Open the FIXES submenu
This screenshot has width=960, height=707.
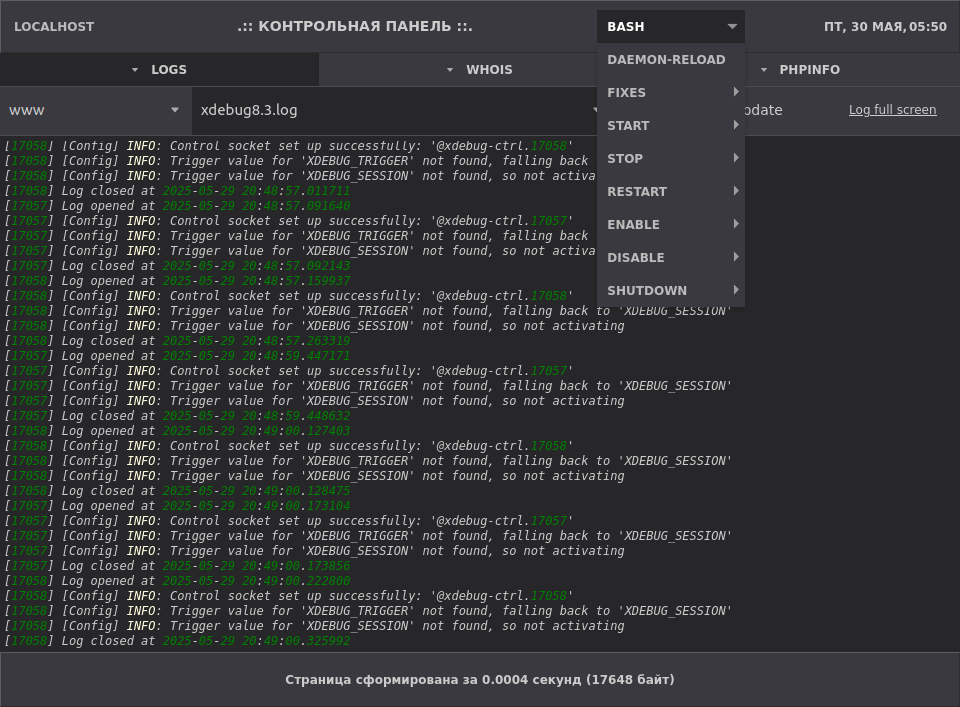click(x=670, y=92)
